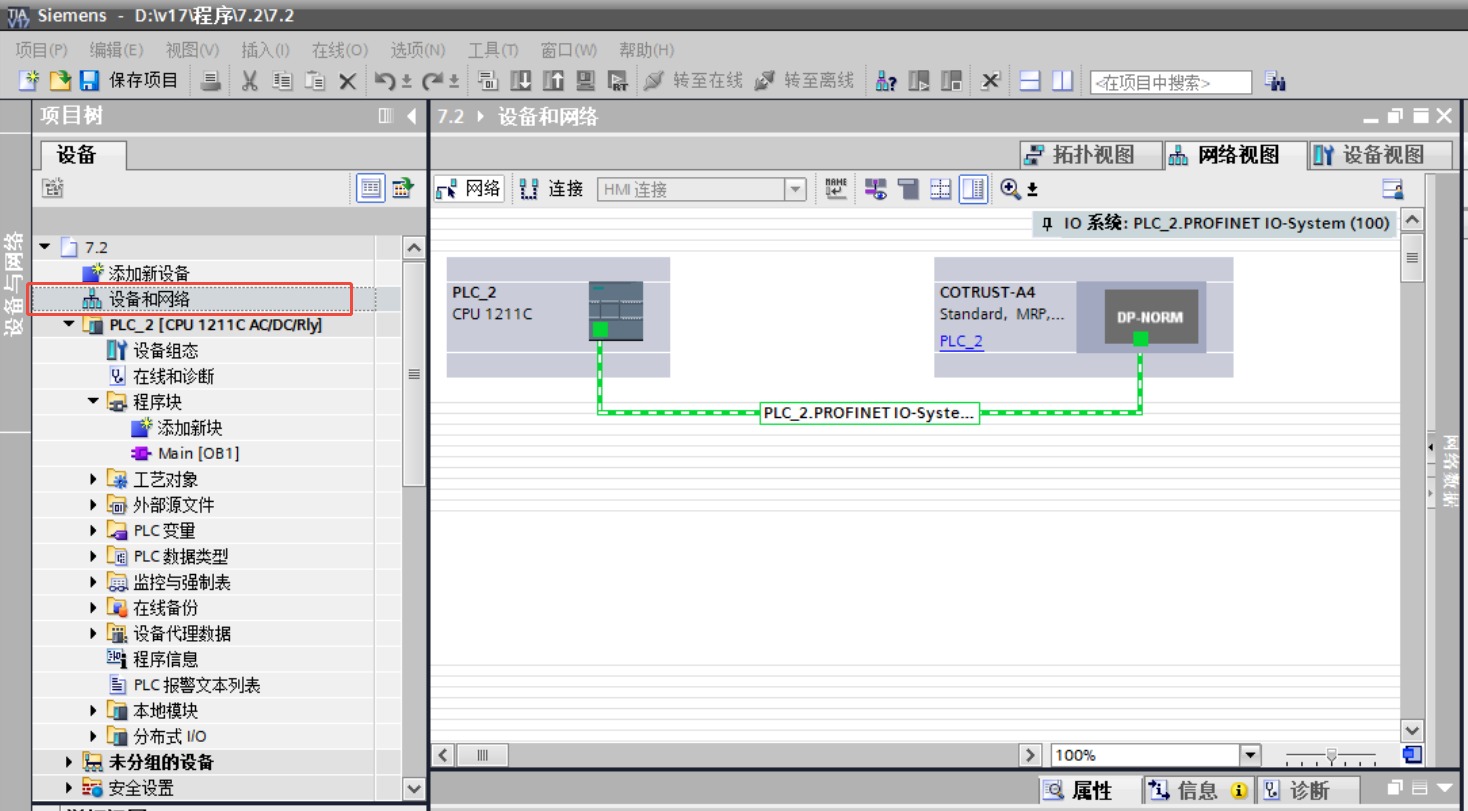Collapse the PLC_2 [CPU 1211C AC/DC/Rly] node

69,325
